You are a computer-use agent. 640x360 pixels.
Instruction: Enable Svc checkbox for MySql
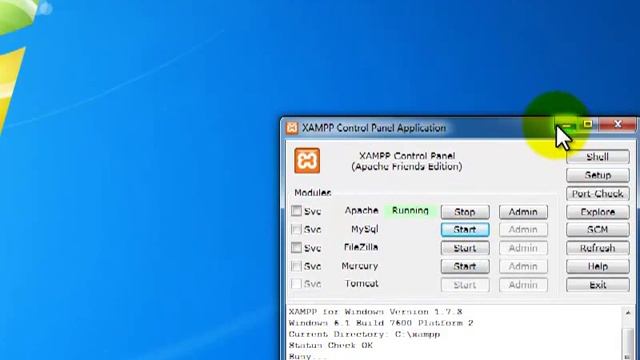296,229
